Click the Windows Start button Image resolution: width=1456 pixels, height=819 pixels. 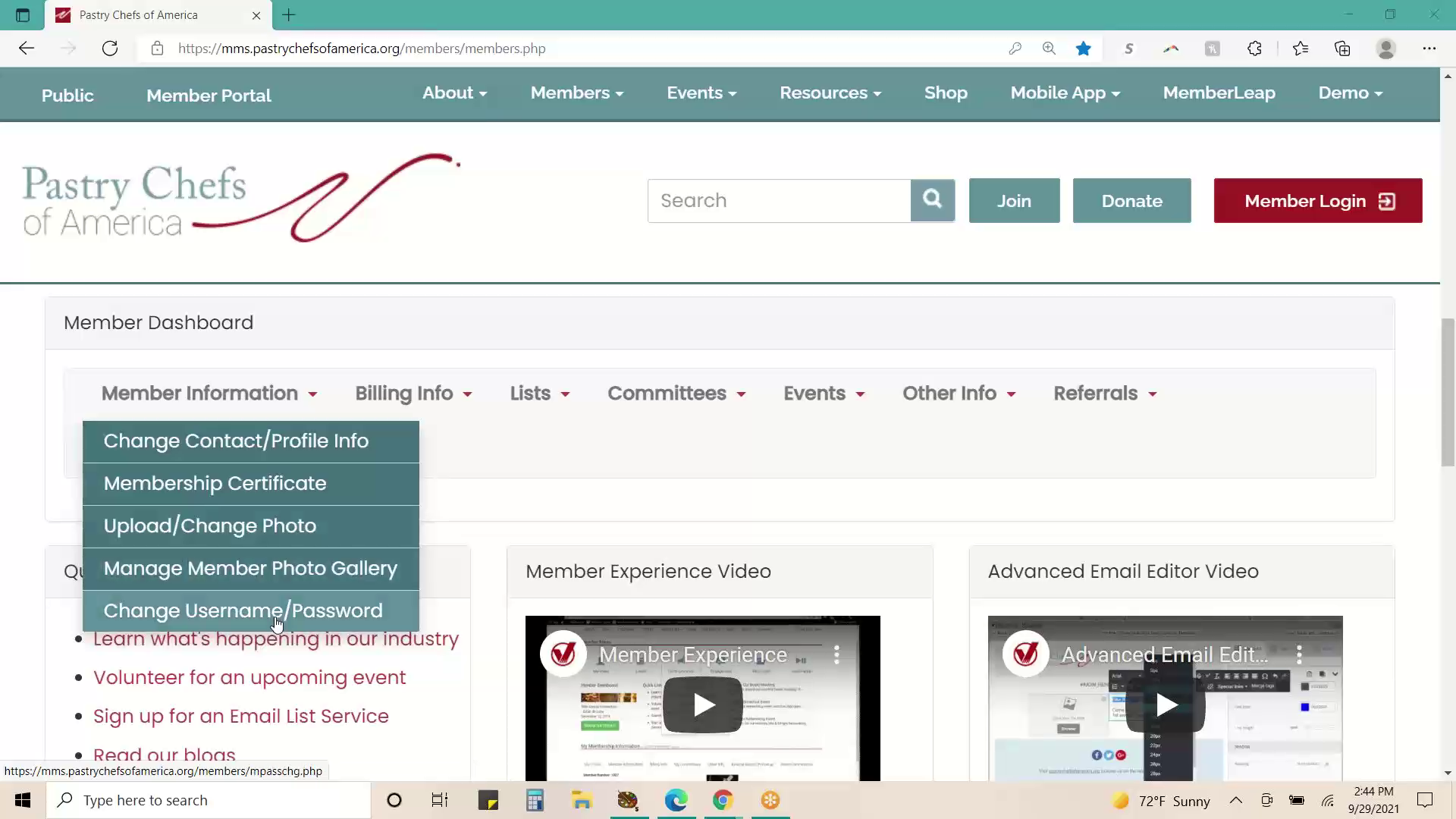(23, 800)
